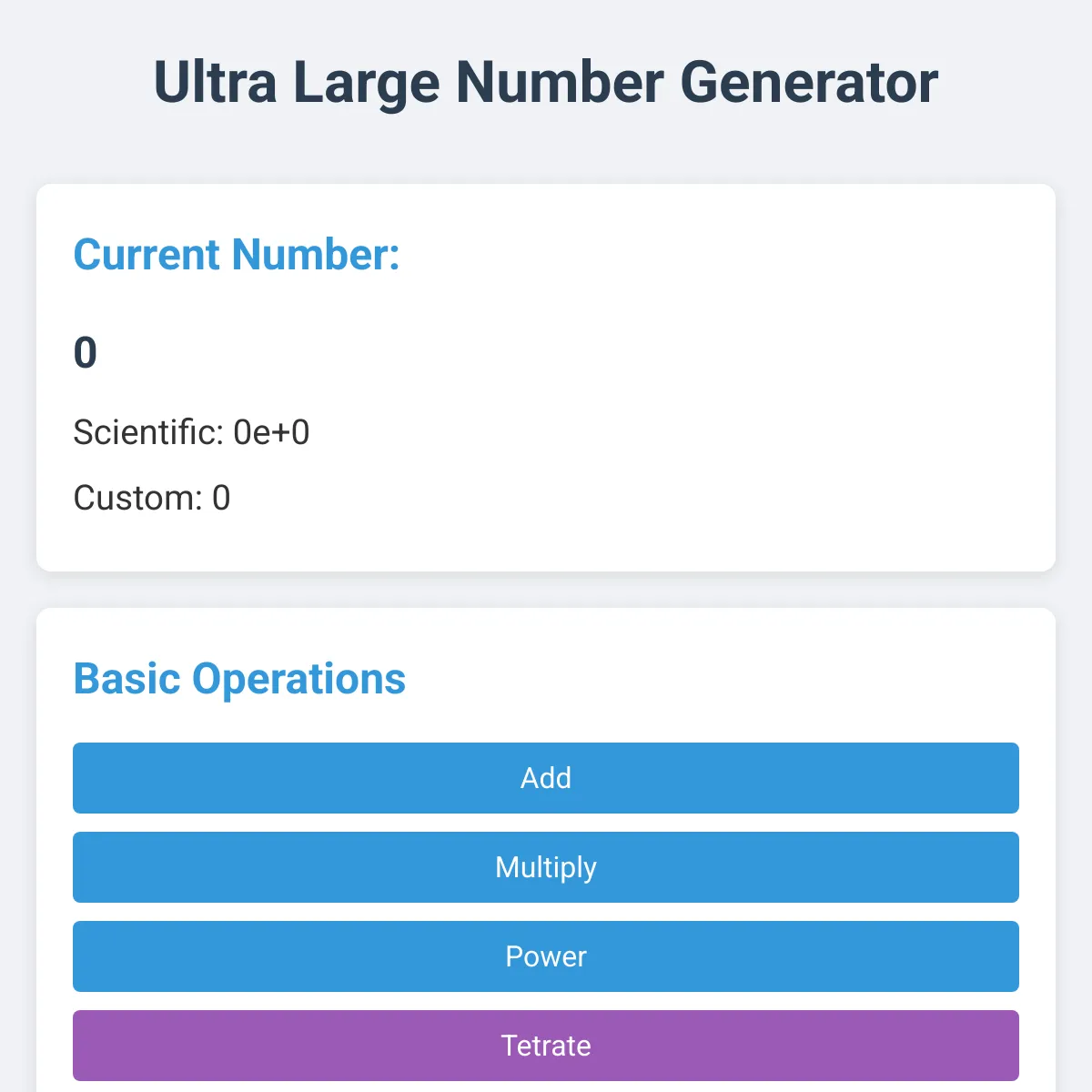Click the Ultra Large Number Generator title
This screenshot has width=1092, height=1092.
pos(546,82)
